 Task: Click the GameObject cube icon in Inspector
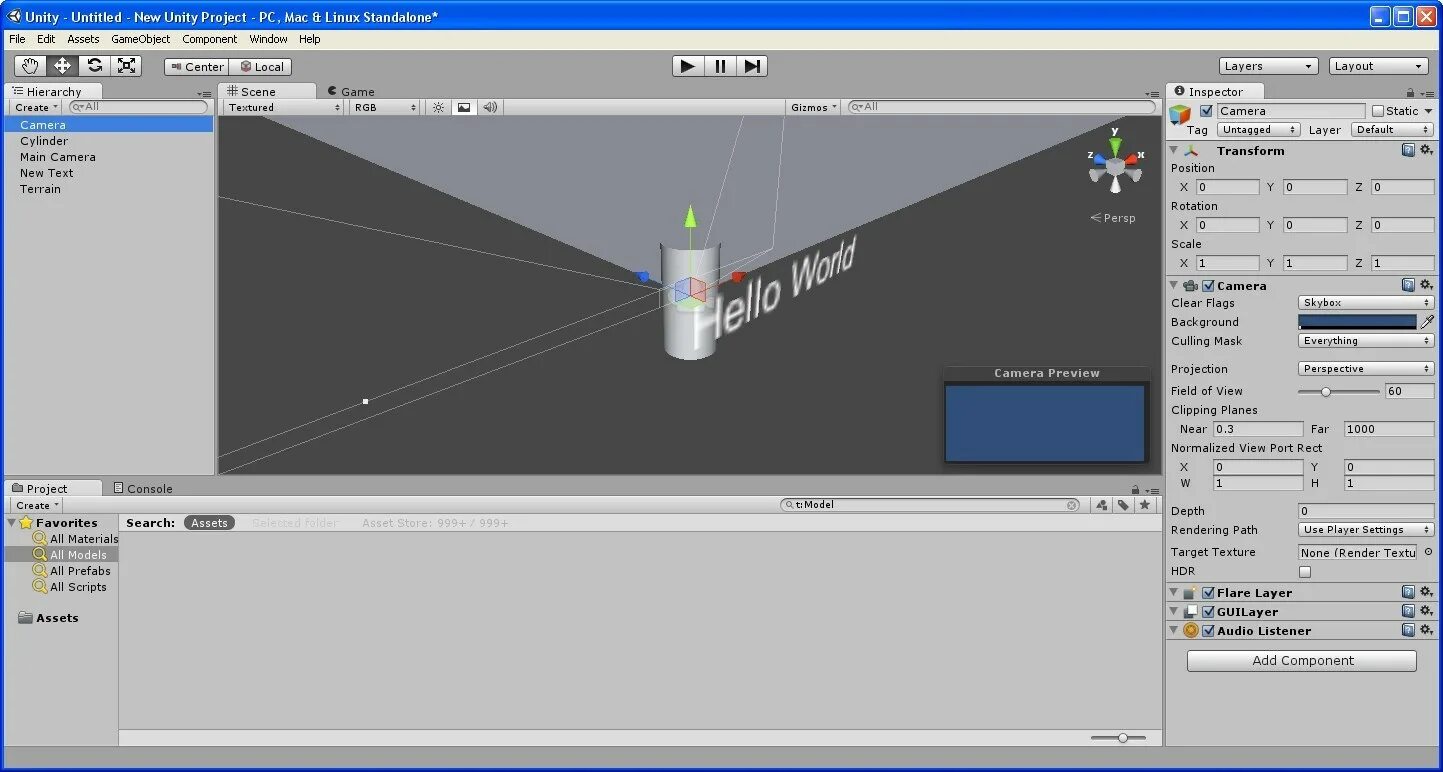pos(1181,113)
